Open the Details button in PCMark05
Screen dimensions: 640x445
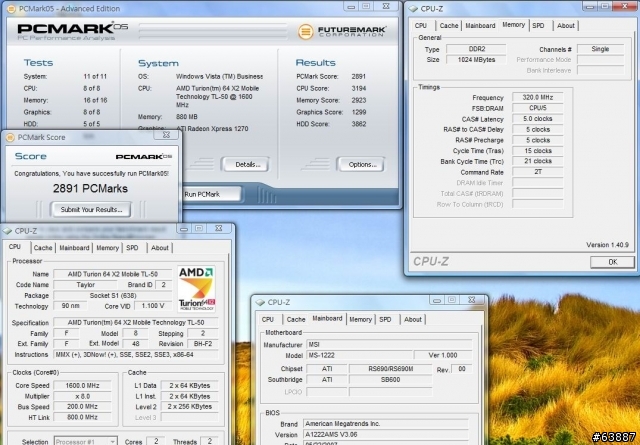[245, 165]
